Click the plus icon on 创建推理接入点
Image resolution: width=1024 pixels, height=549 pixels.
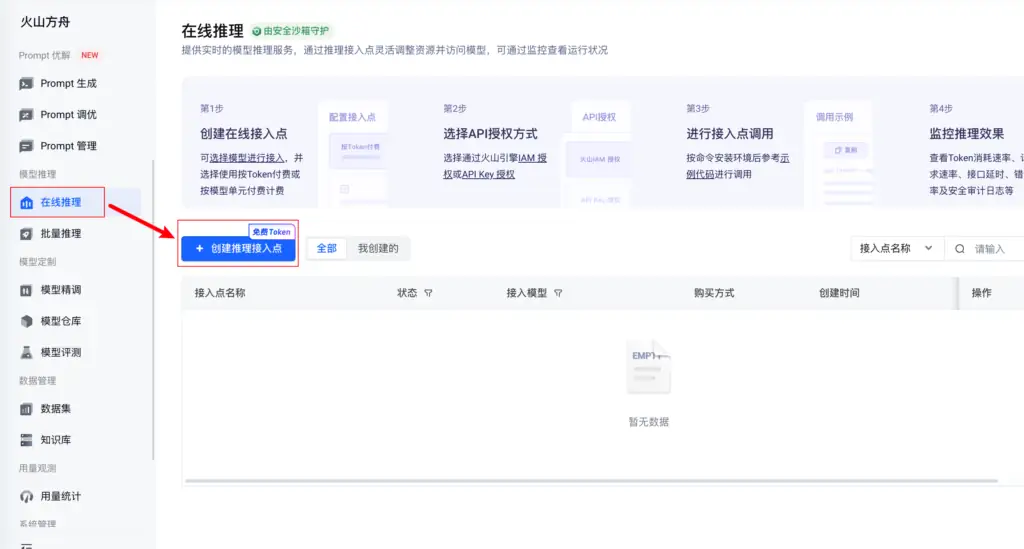click(x=200, y=249)
